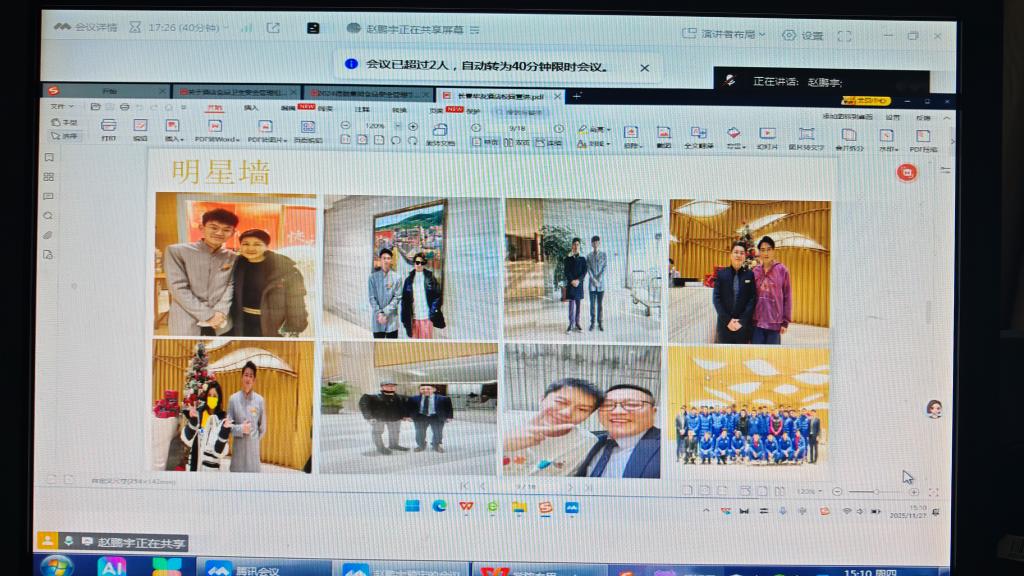Click the red floating round button

pyautogui.click(x=907, y=172)
